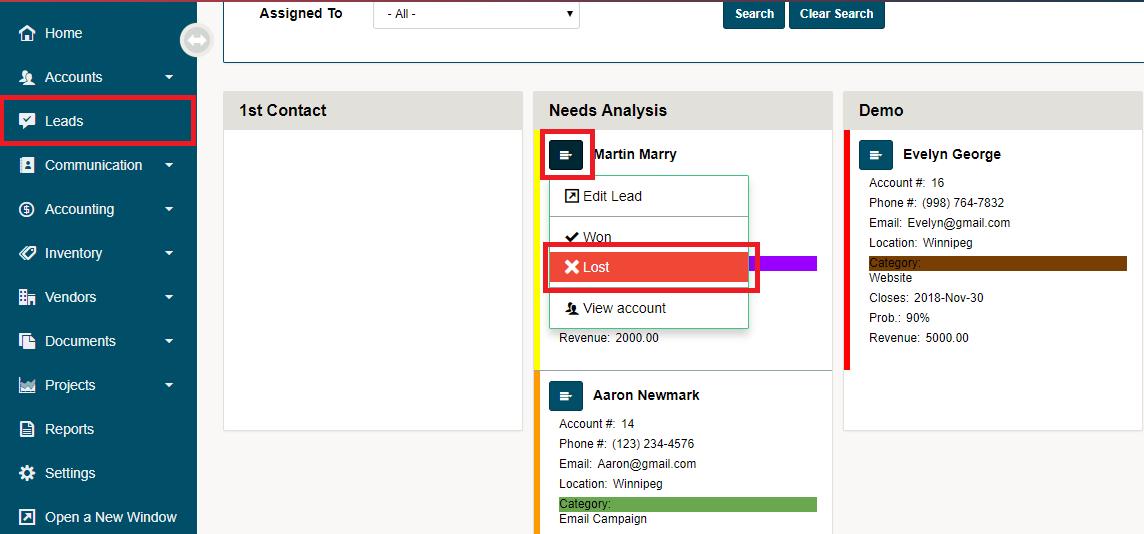Click the brown Category bar for Evelyn

pyautogui.click(x=997, y=263)
